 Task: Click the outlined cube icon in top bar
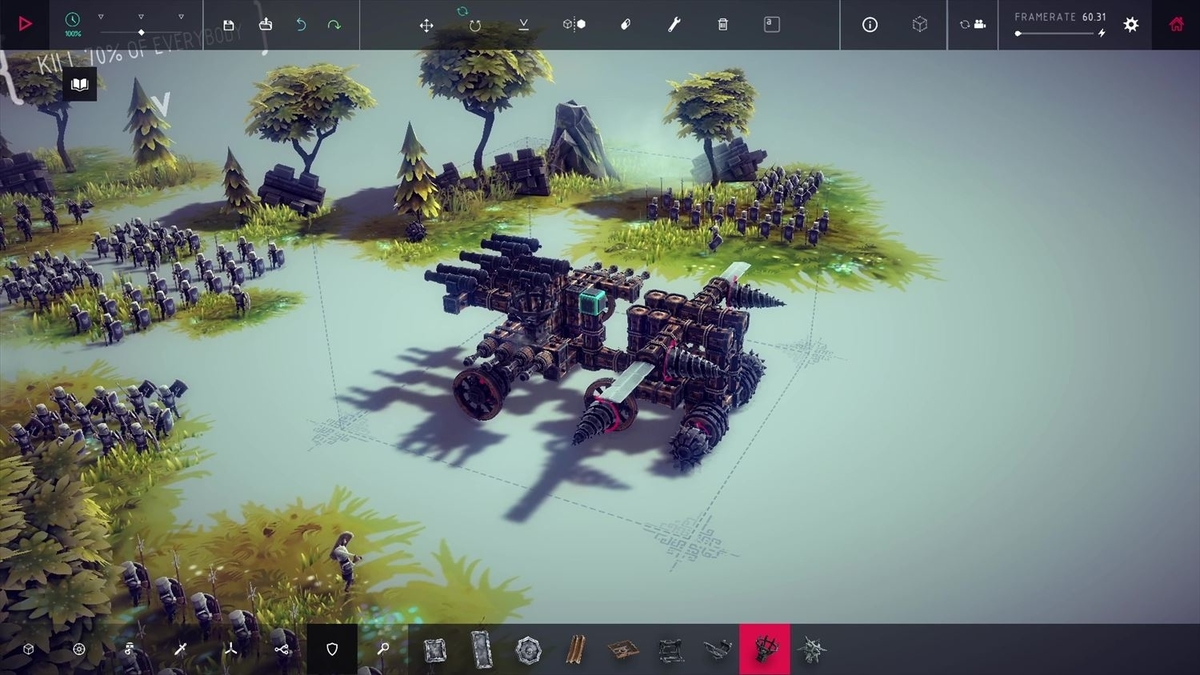pos(920,25)
